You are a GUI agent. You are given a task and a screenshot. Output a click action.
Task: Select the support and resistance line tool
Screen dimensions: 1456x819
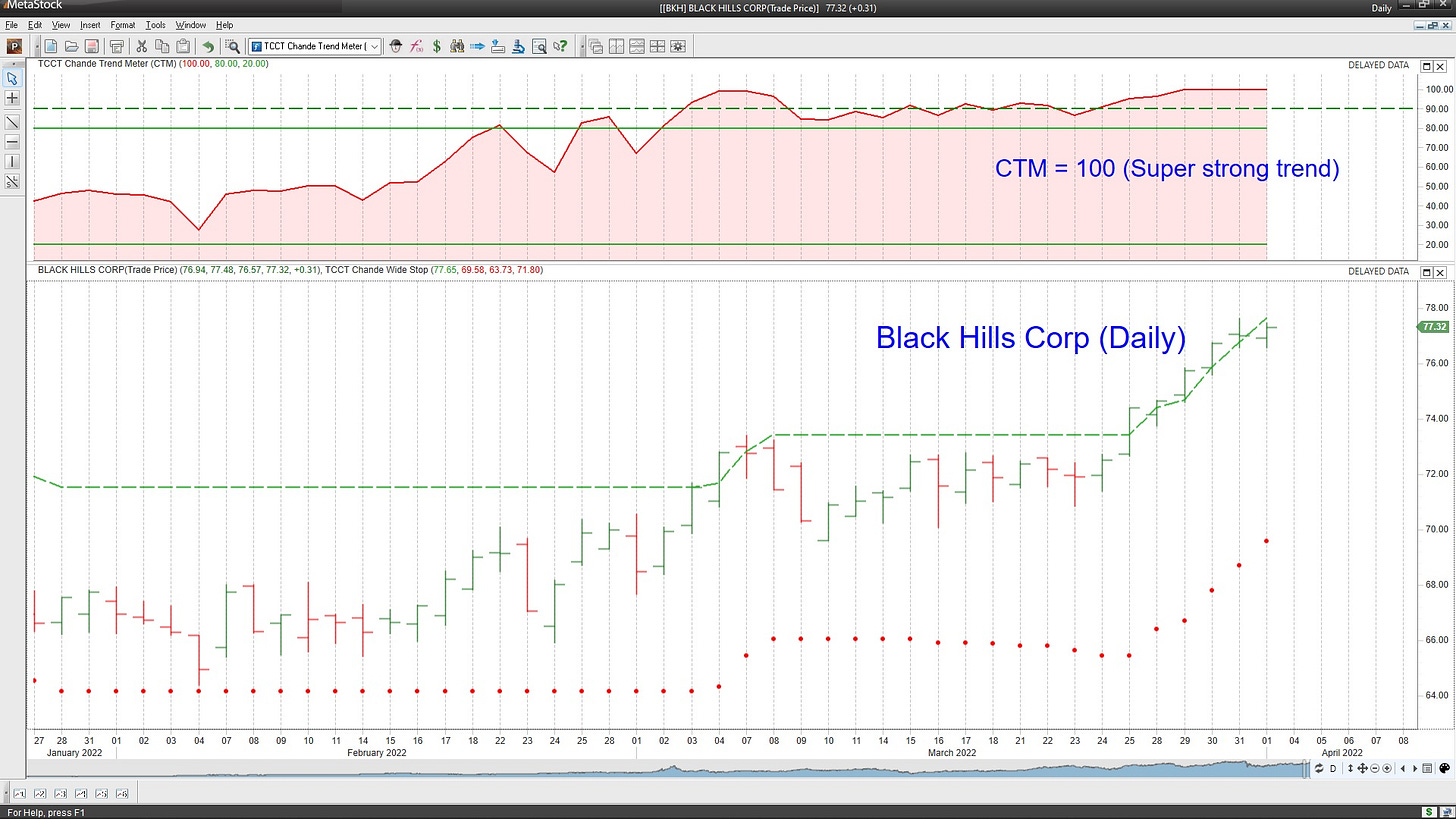(12, 182)
